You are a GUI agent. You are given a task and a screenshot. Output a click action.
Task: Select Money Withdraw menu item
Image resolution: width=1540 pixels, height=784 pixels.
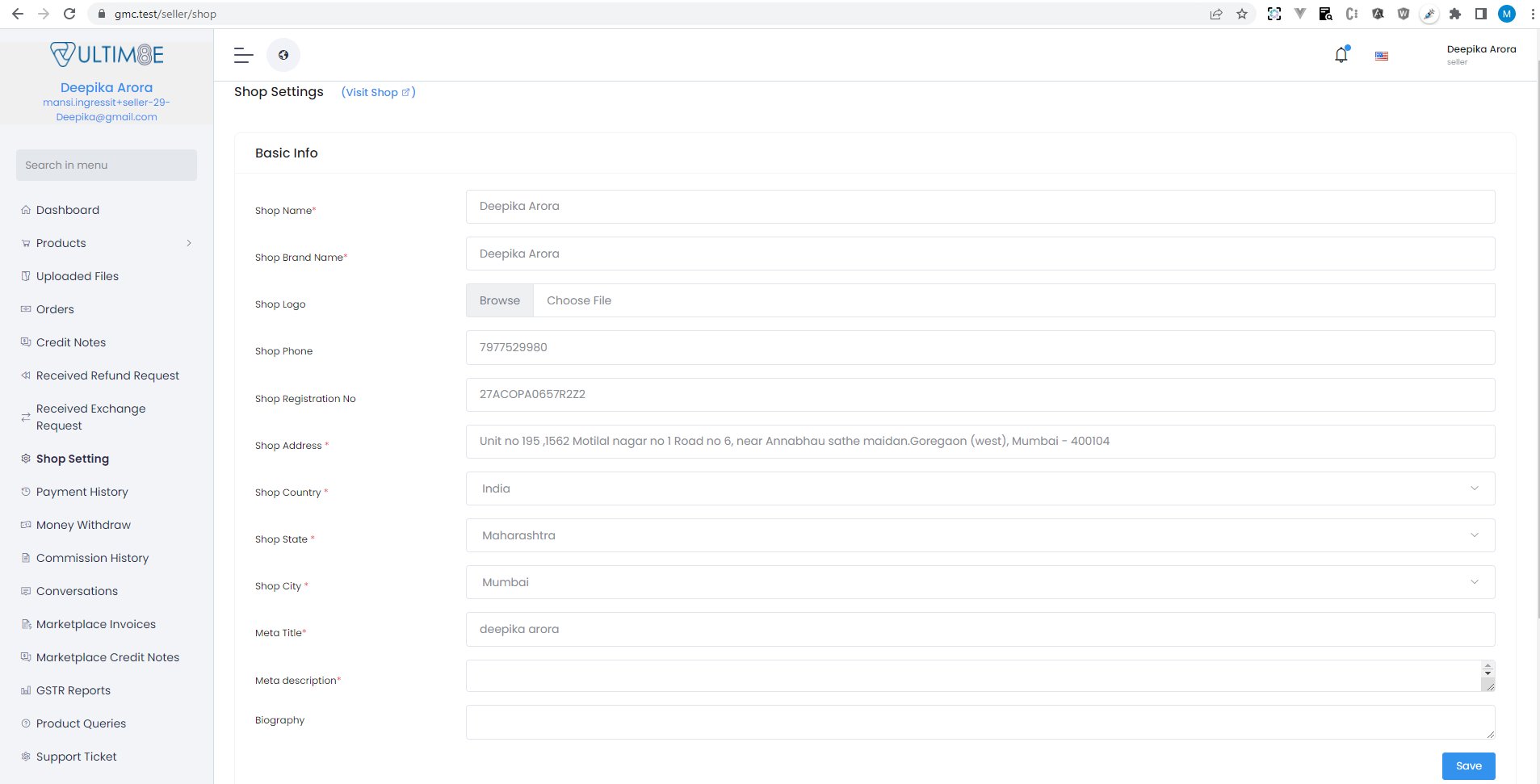pos(83,525)
